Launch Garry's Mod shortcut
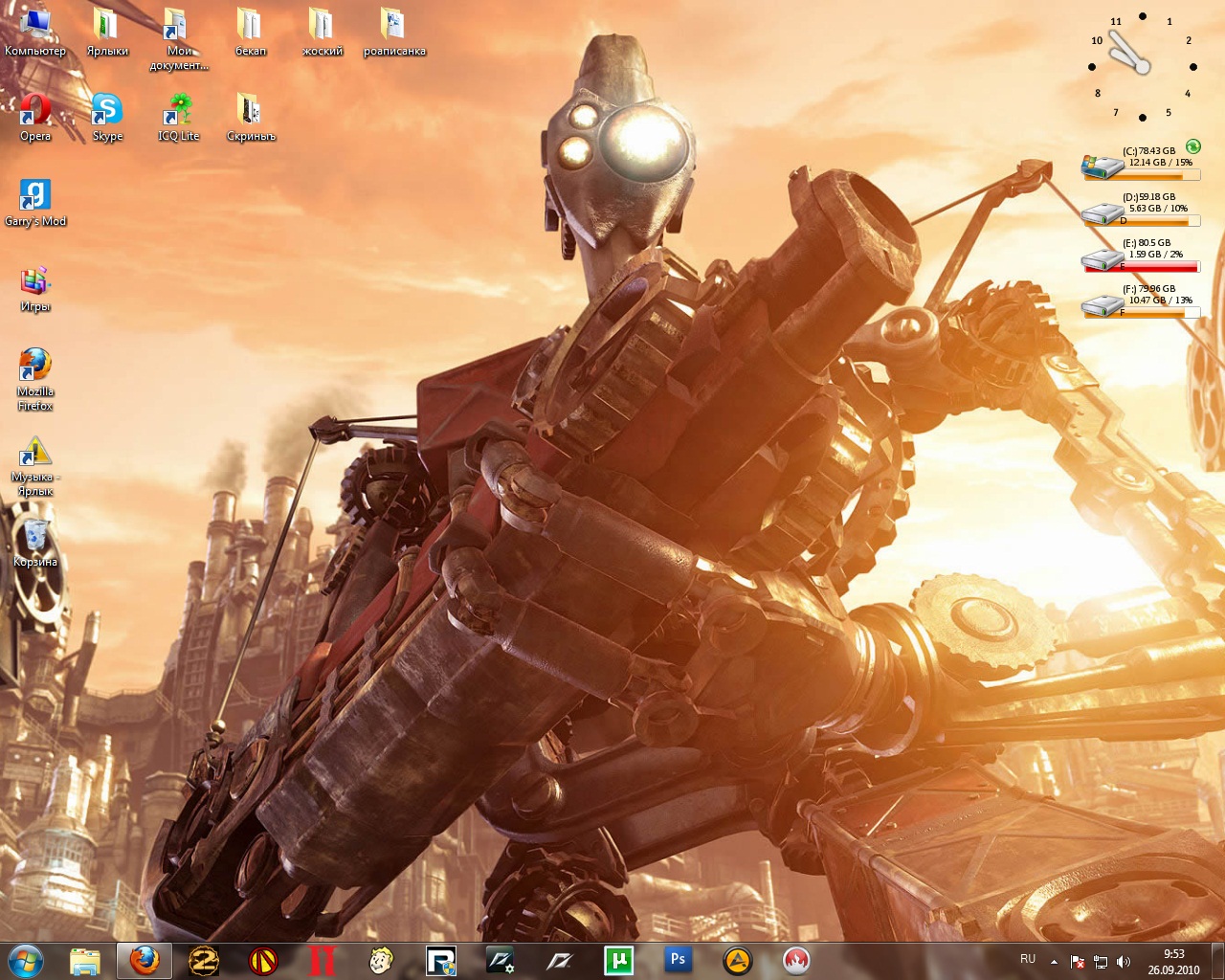The height and width of the screenshot is (980, 1225). pyautogui.click(x=35, y=202)
